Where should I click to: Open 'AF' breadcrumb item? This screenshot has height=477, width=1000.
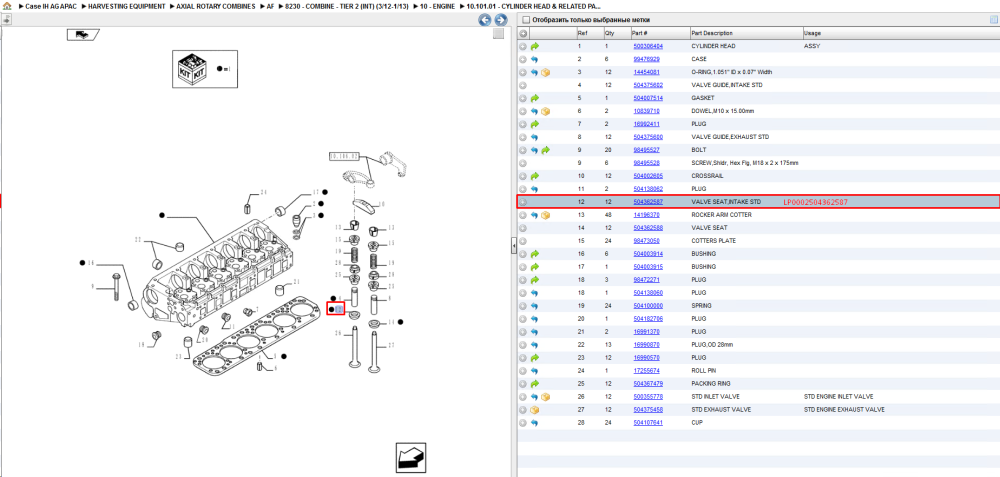click(x=270, y=6)
